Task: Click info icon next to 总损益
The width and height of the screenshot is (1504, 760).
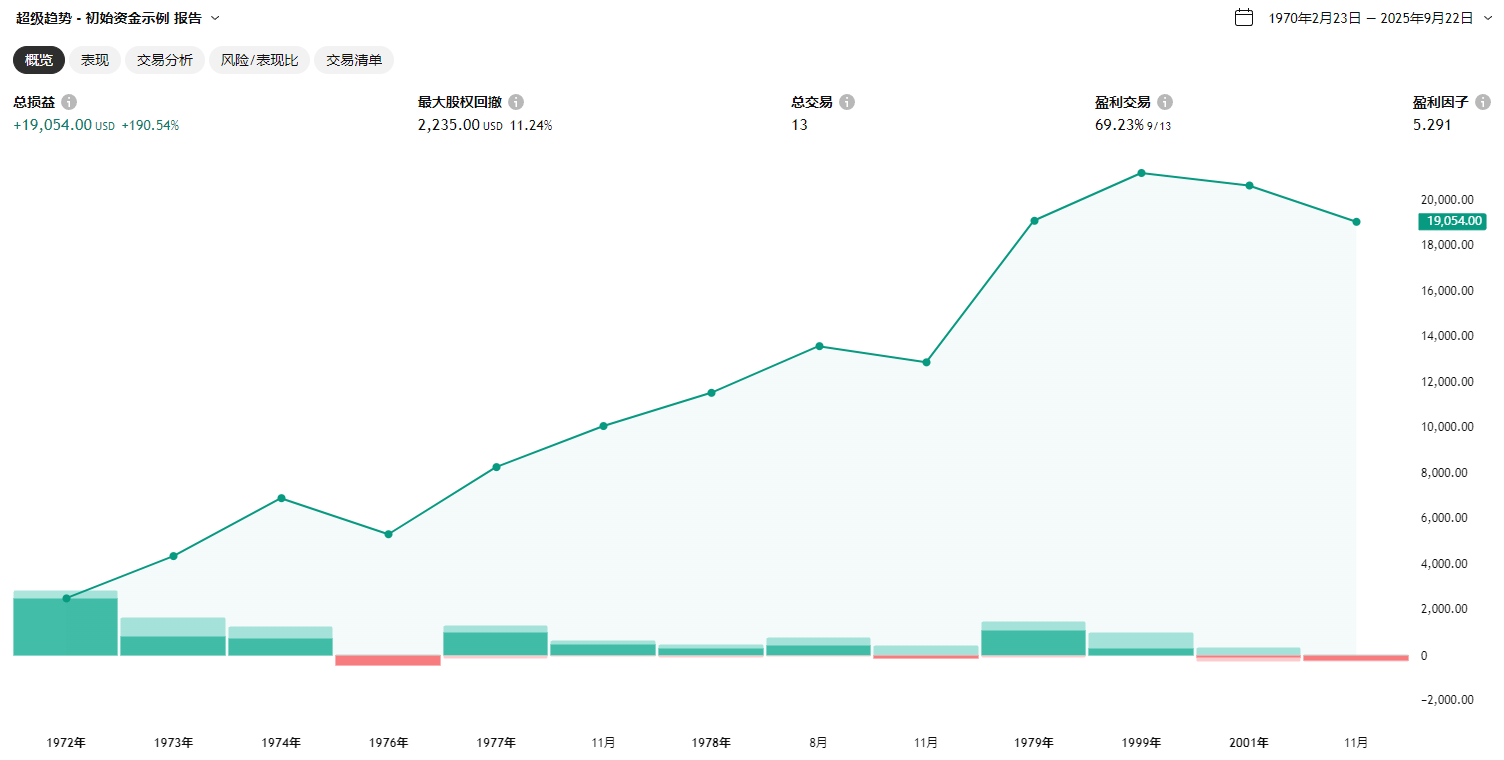Action: [69, 102]
